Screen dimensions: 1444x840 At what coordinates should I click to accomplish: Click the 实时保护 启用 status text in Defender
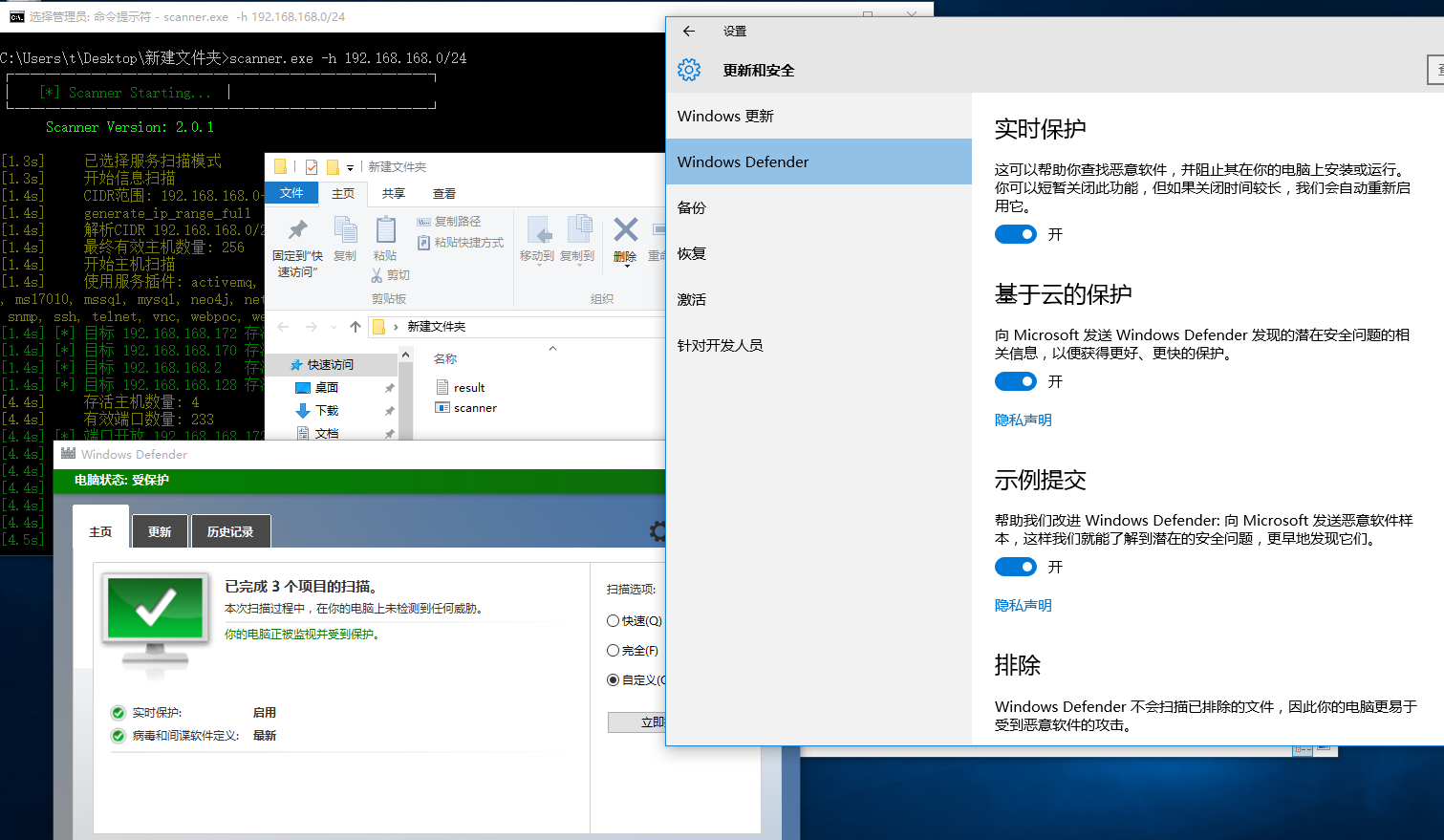coord(265,713)
